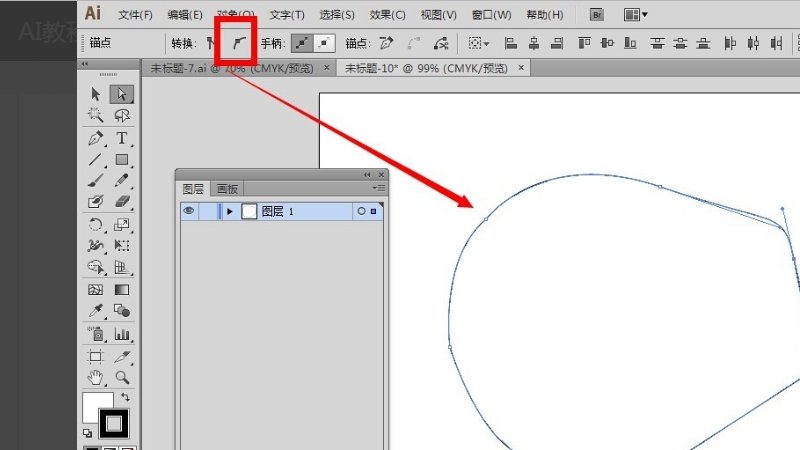Click horizontal align left icon
Screen dimensions: 800x450
511,43
